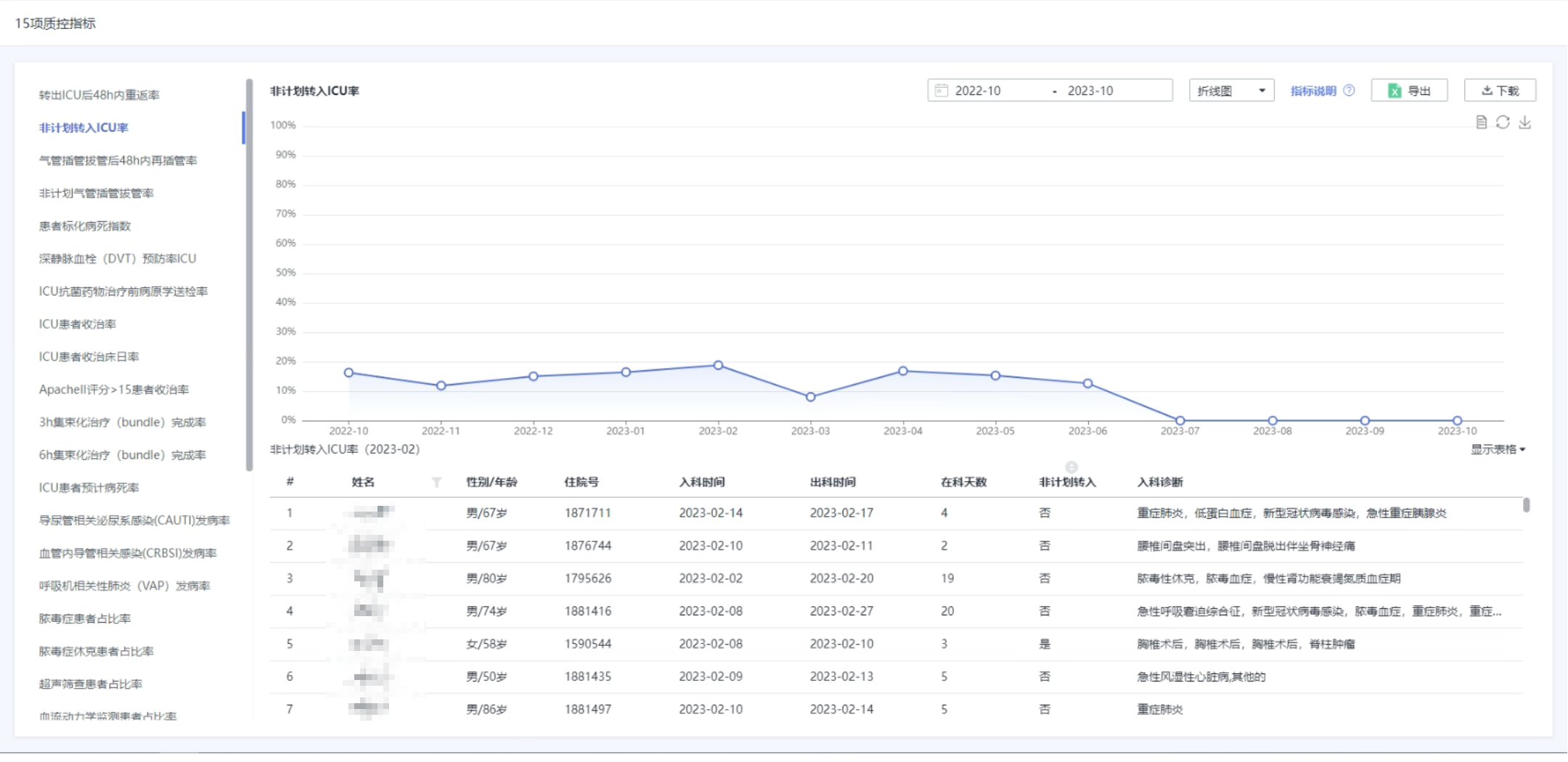The height and width of the screenshot is (762, 1568).
Task: Select ICU患者预计病死率 item
Action: point(89,488)
